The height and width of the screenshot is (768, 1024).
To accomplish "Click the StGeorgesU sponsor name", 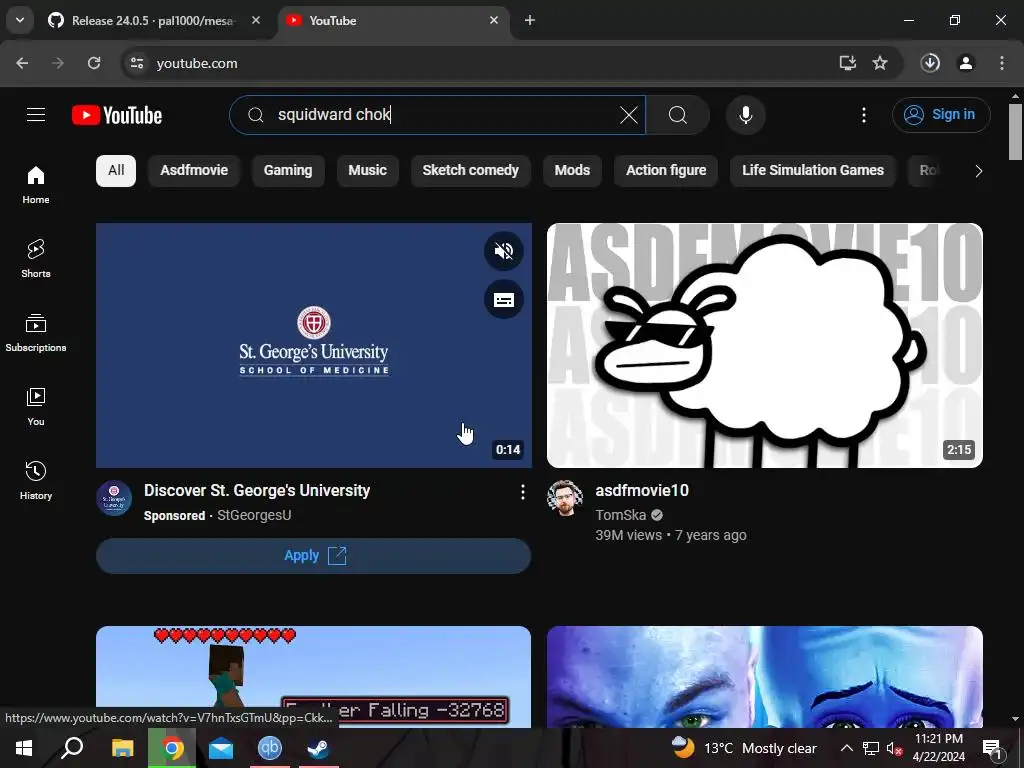I will point(254,515).
